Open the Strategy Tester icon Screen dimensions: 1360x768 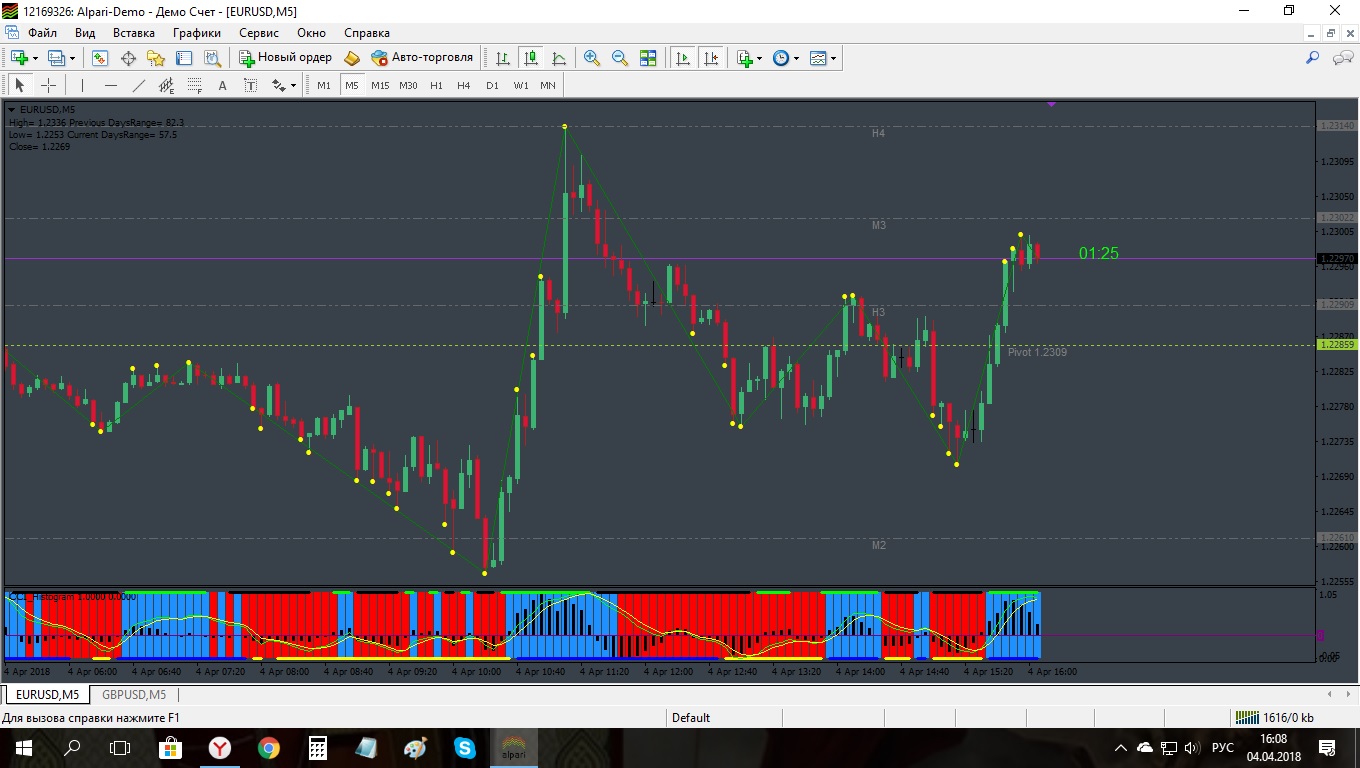click(212, 58)
